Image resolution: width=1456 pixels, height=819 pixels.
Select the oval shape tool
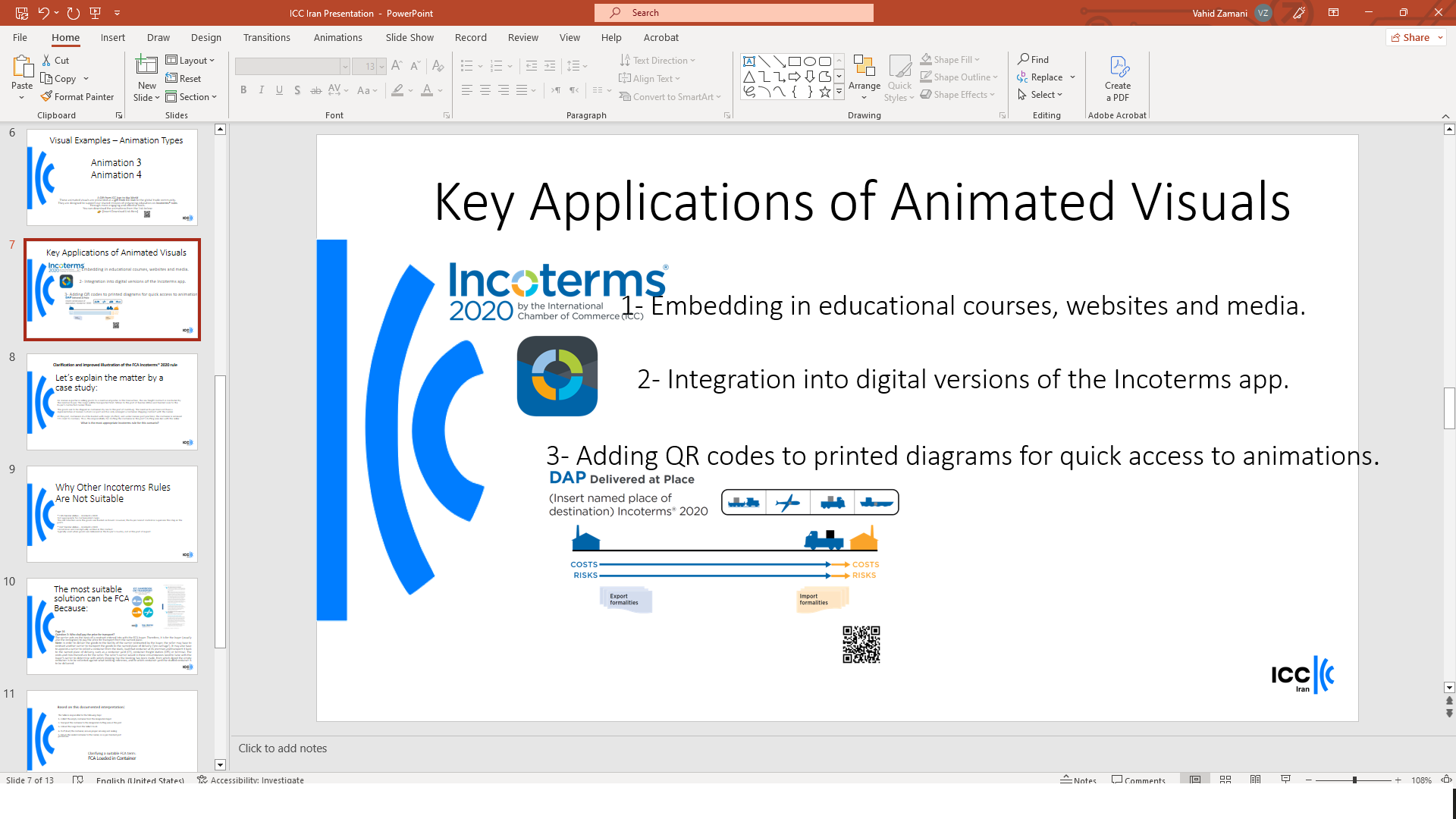pyautogui.click(x=810, y=61)
